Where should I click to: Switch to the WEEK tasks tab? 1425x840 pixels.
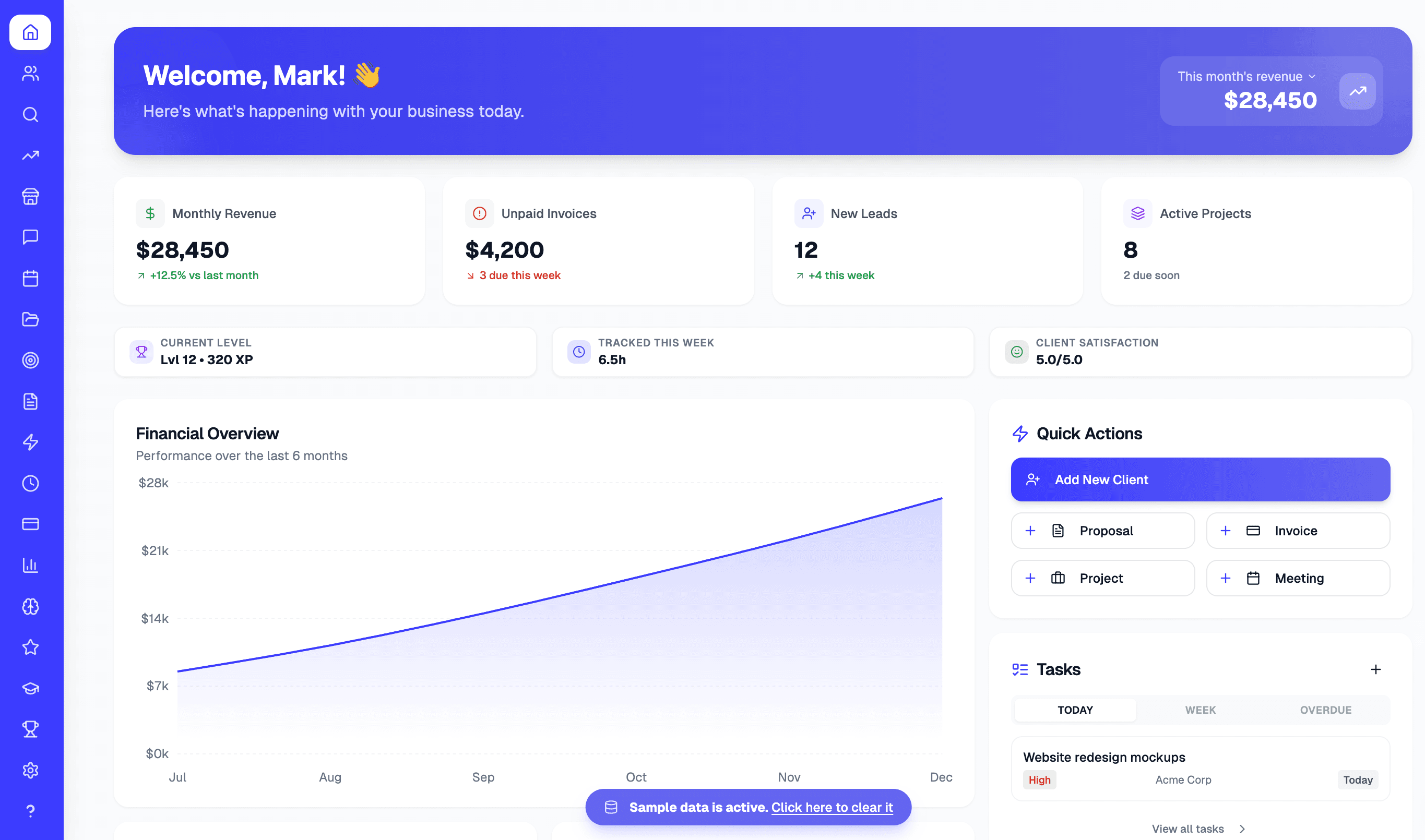1200,710
